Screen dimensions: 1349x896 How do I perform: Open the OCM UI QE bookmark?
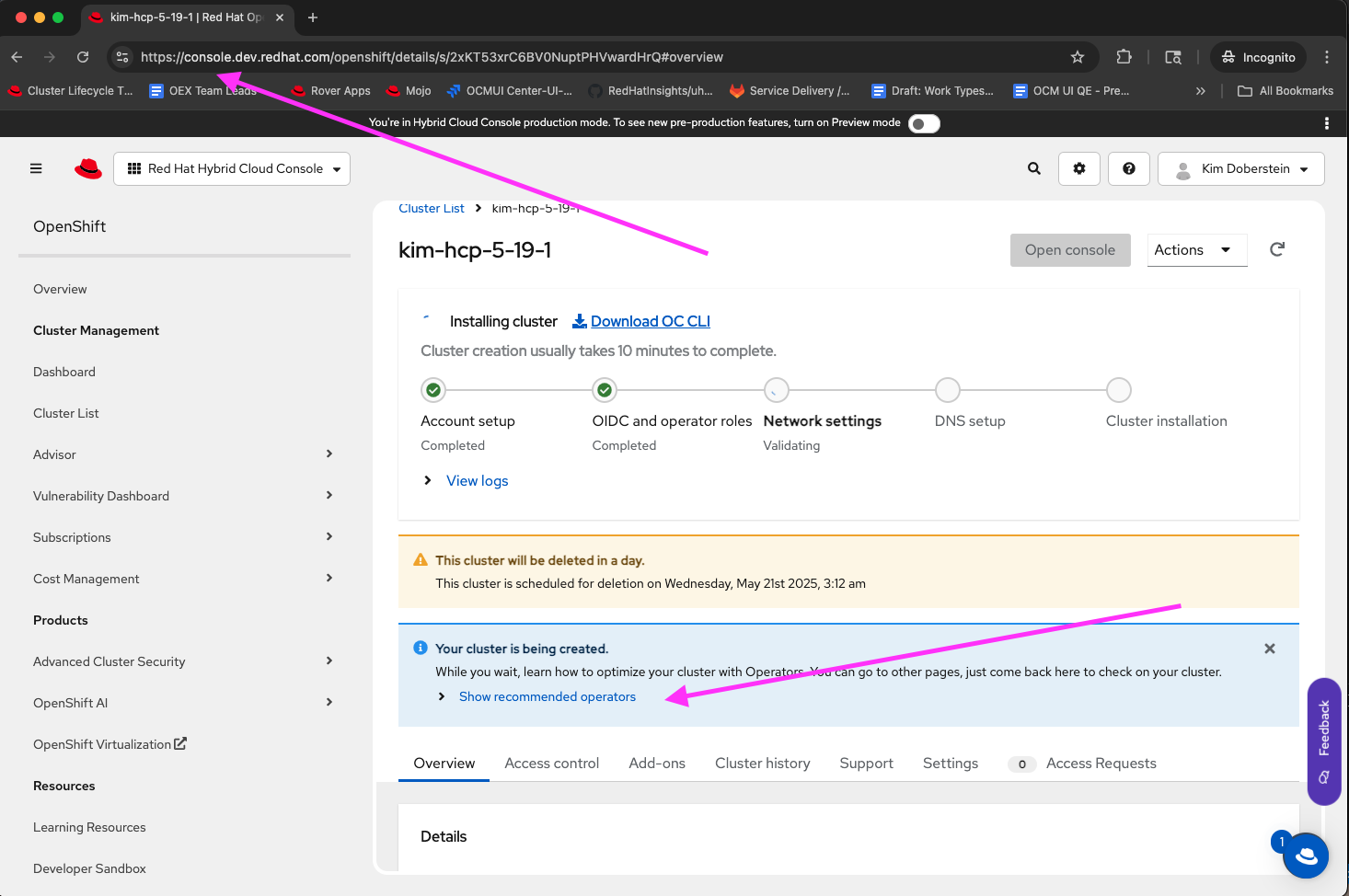(x=1071, y=91)
